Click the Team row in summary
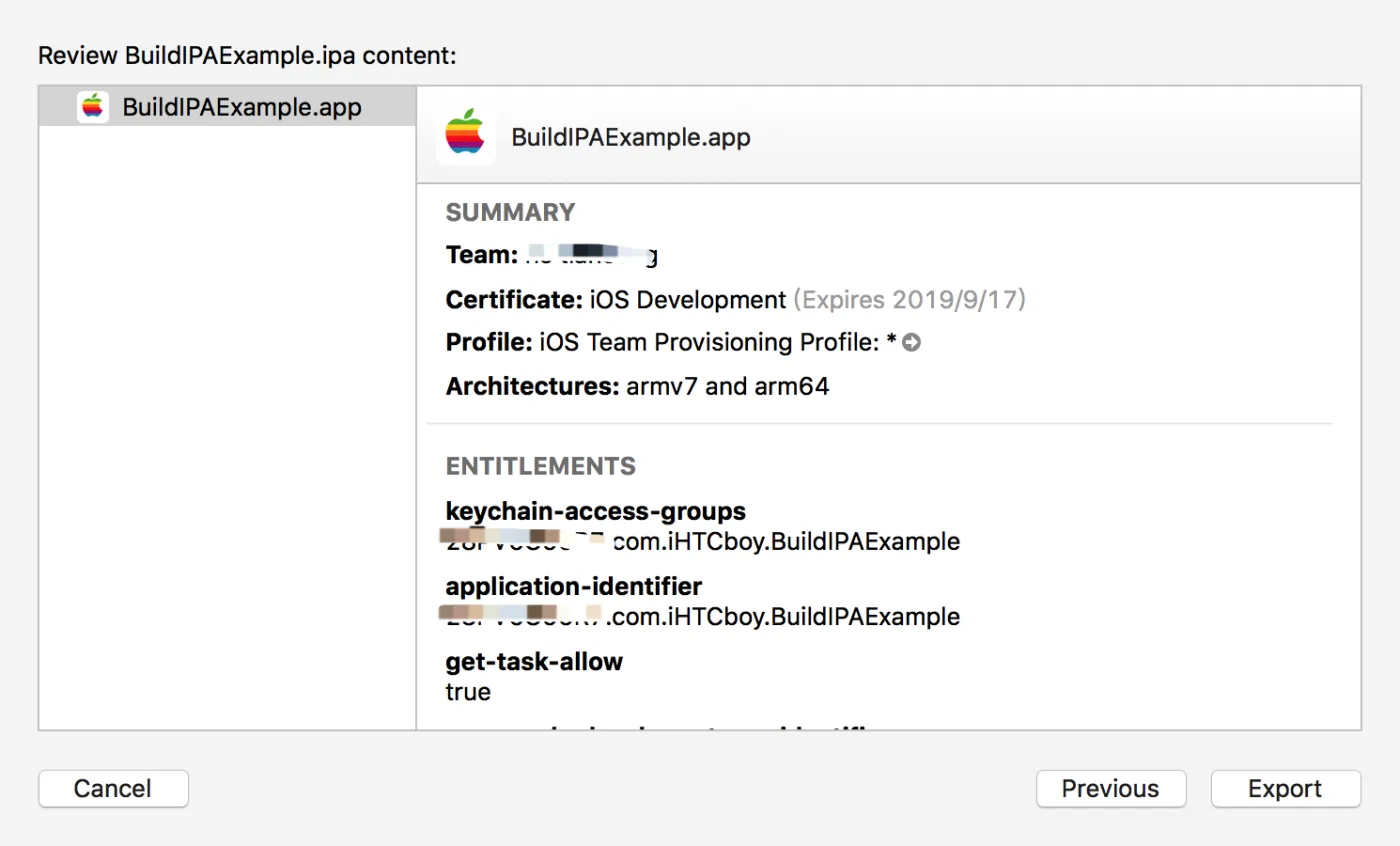This screenshot has height=846, width=1400. point(551,256)
